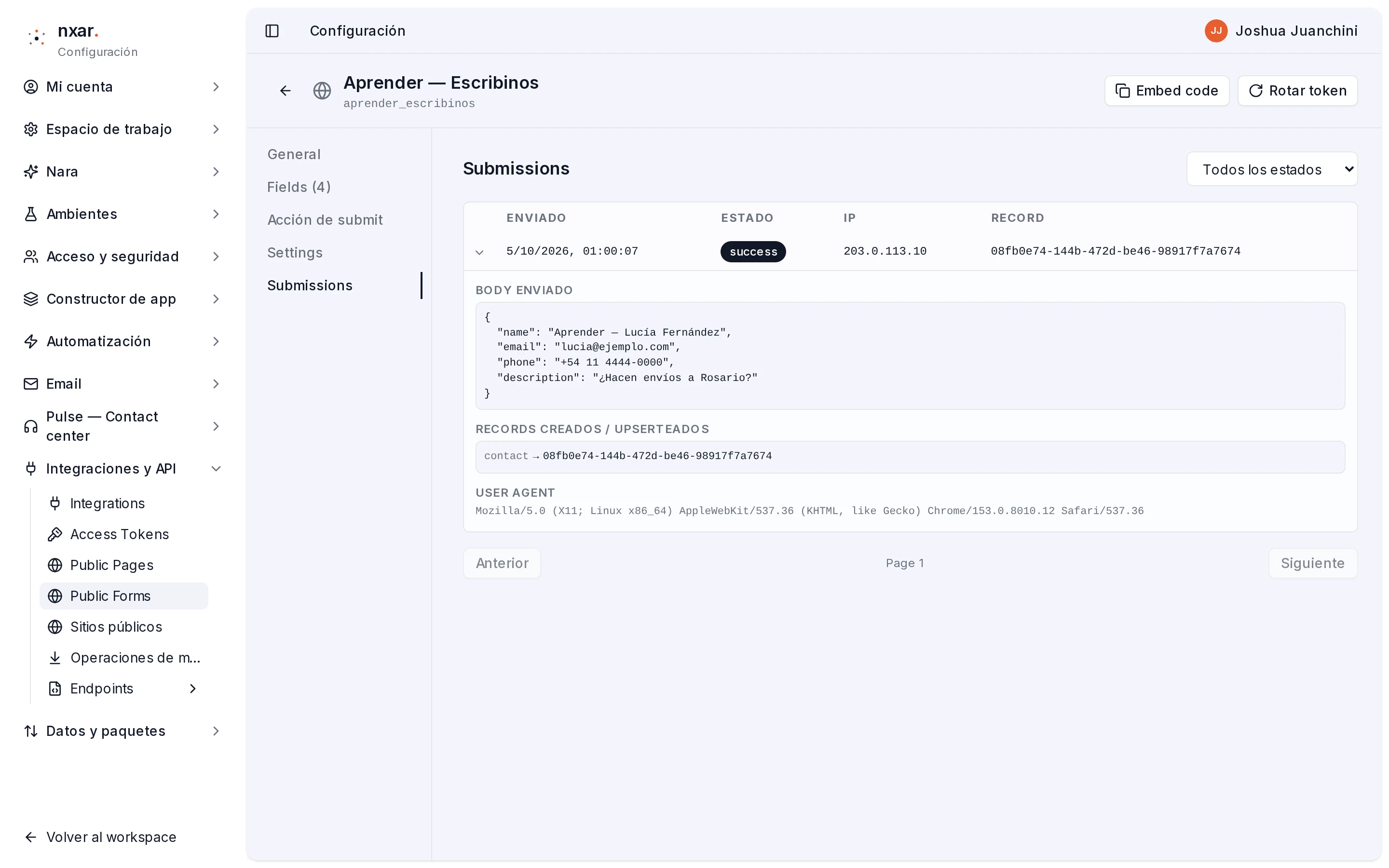The image size is (1389, 868).
Task: Select the Submissions tab
Action: click(310, 285)
